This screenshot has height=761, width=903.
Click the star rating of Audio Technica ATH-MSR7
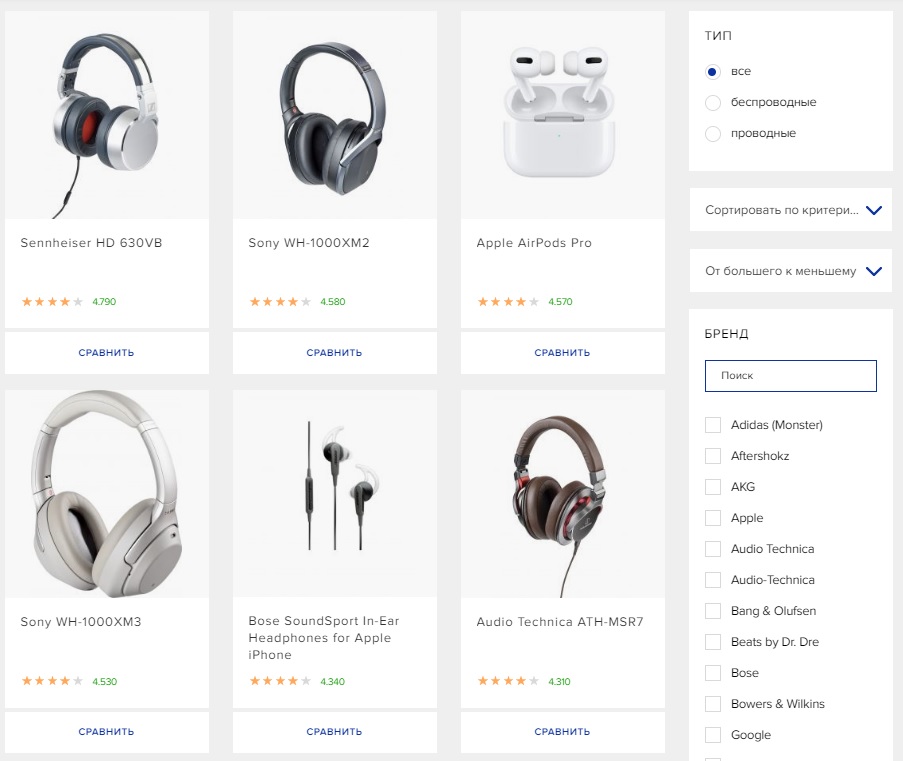tap(508, 681)
